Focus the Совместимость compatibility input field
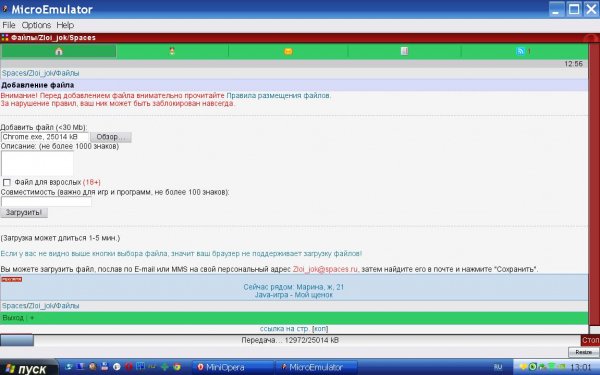Image resolution: width=600 pixels, height=375 pixels. click(x=46, y=202)
